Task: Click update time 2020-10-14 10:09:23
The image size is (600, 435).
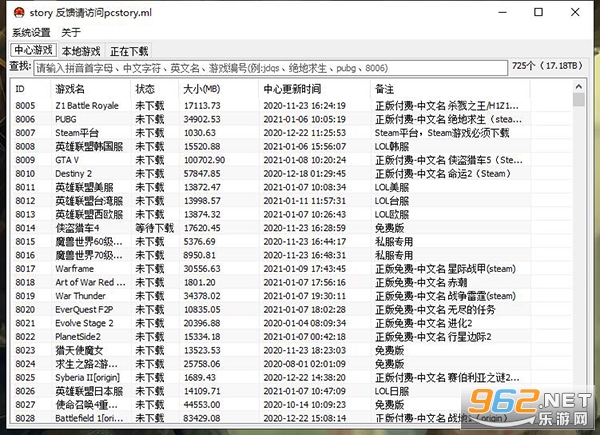Action: click(x=305, y=404)
